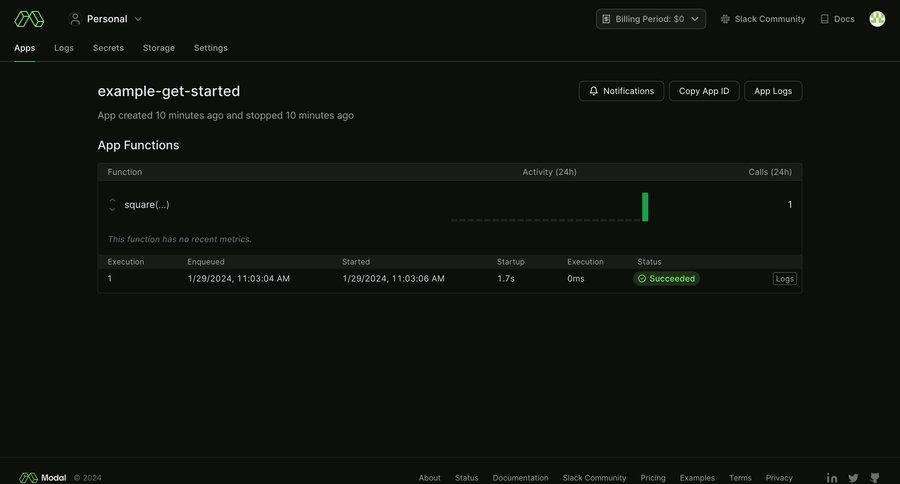Open LinkedIn icon in footer

point(832,478)
